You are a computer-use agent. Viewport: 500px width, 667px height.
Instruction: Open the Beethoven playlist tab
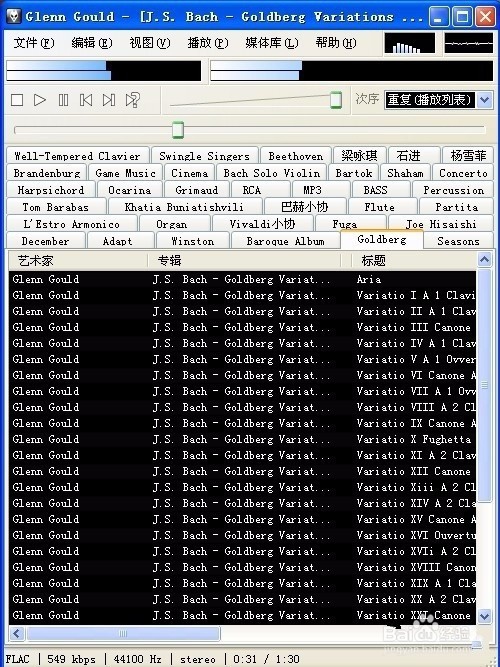pyautogui.click(x=296, y=156)
